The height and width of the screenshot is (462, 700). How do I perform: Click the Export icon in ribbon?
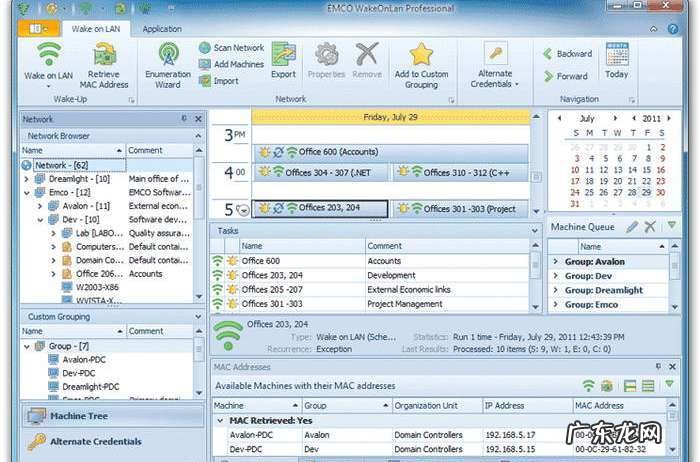(x=283, y=56)
